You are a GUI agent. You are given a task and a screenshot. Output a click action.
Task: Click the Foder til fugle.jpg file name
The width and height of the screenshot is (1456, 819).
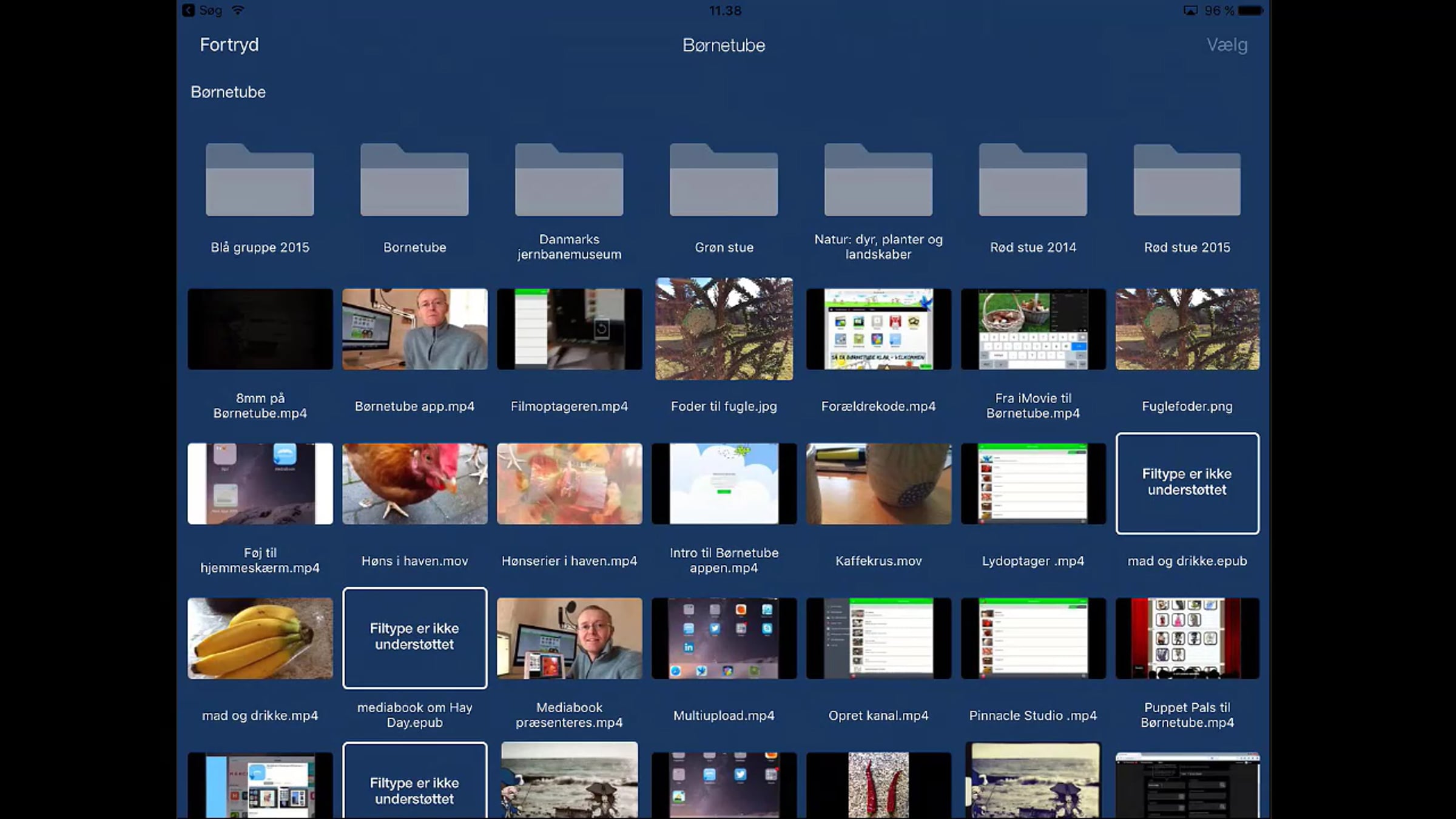[x=724, y=406]
